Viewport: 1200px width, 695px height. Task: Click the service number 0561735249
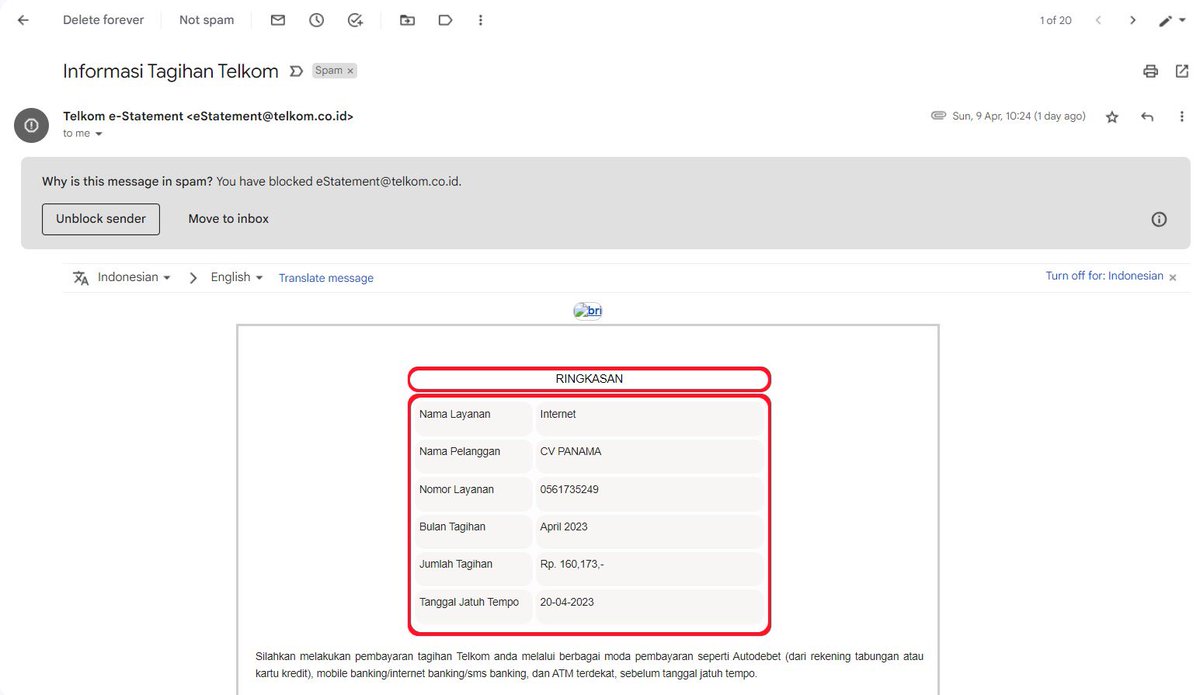point(569,489)
